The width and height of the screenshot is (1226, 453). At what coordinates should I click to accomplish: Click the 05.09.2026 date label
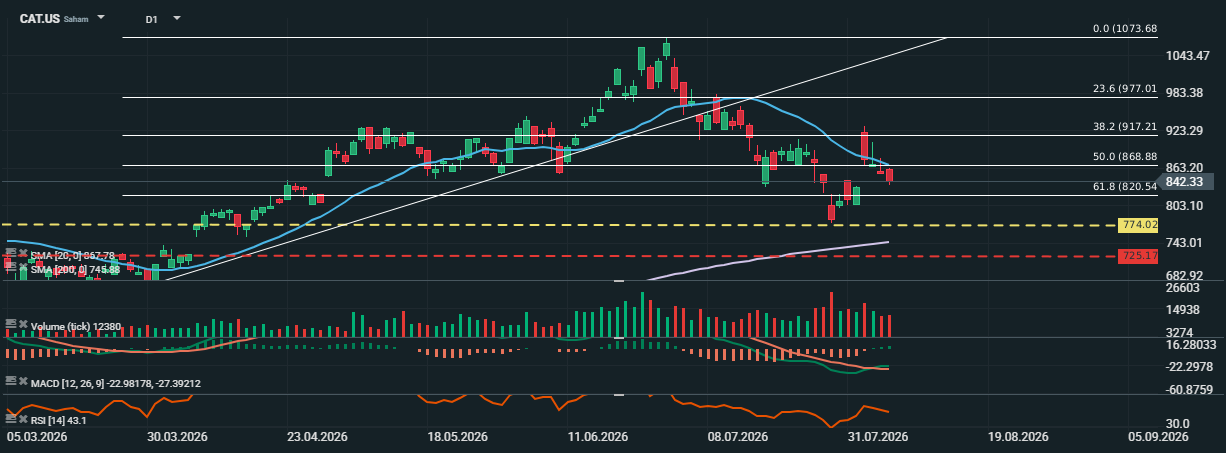[x=1157, y=437]
